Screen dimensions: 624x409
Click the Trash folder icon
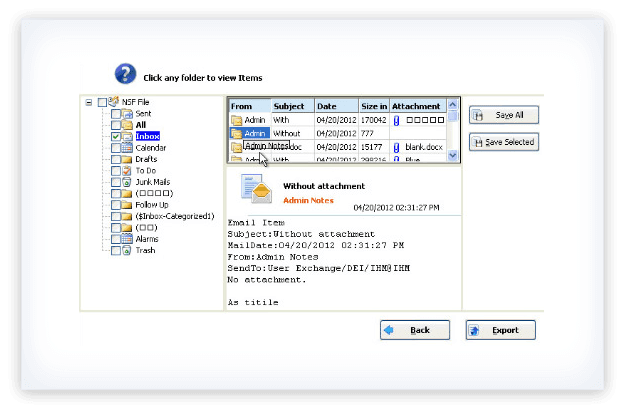click(127, 250)
